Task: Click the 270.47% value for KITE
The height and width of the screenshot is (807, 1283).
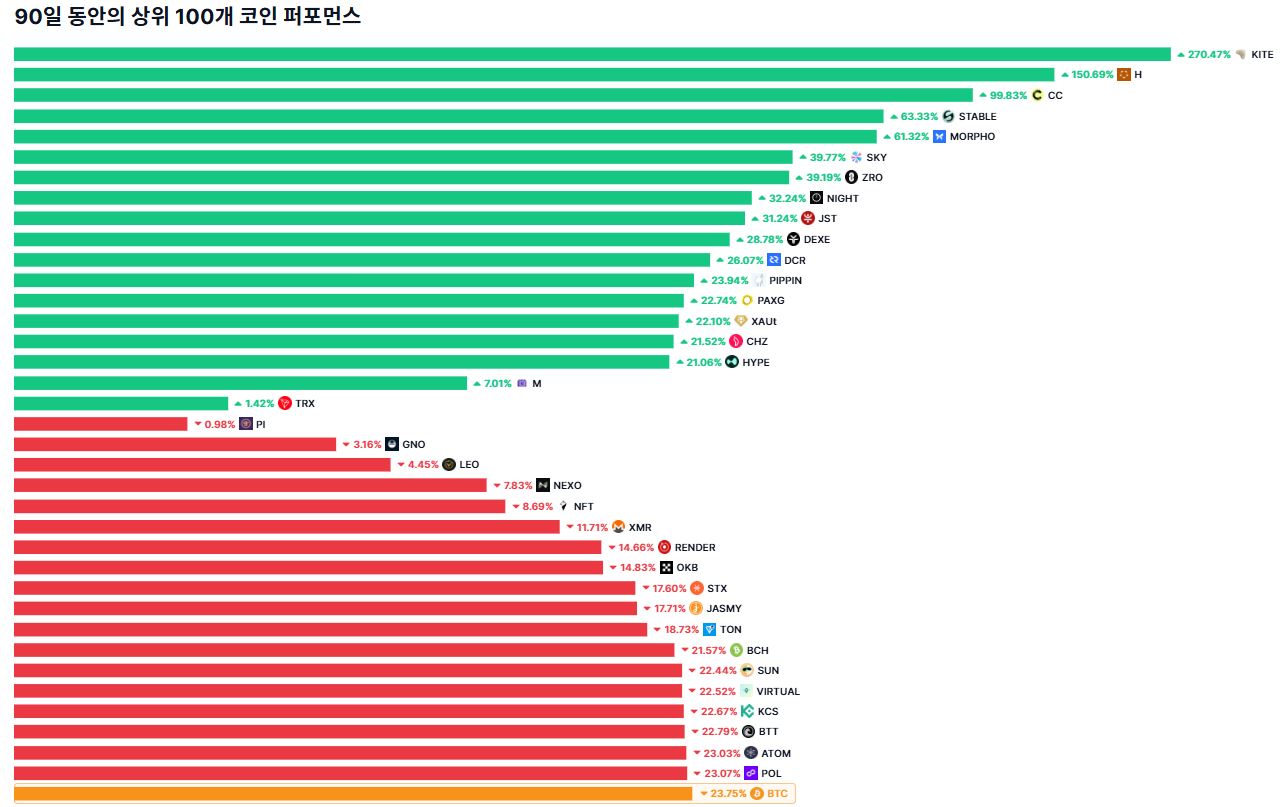Action: click(x=1209, y=54)
